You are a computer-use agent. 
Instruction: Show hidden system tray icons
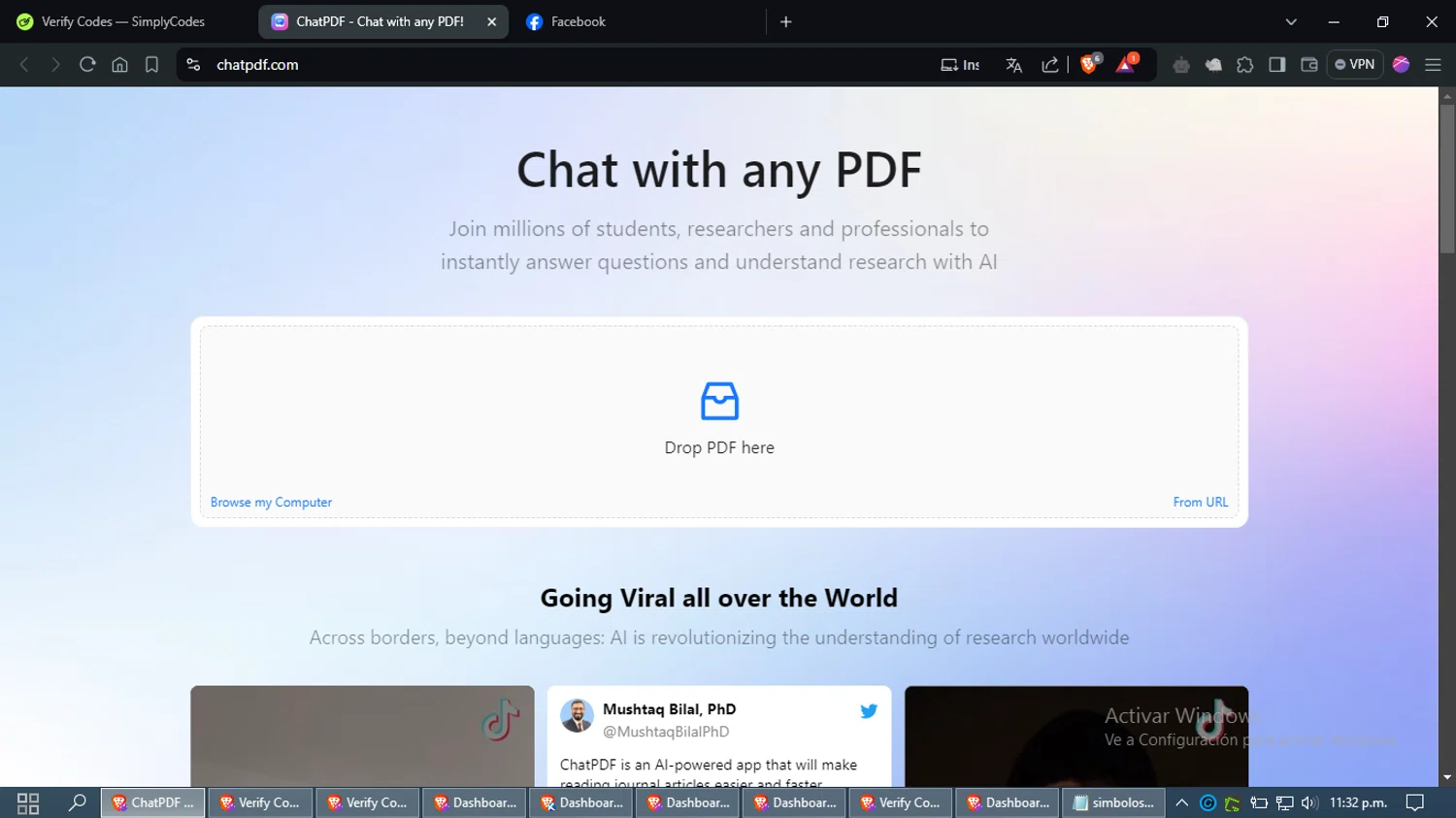pos(1181,802)
